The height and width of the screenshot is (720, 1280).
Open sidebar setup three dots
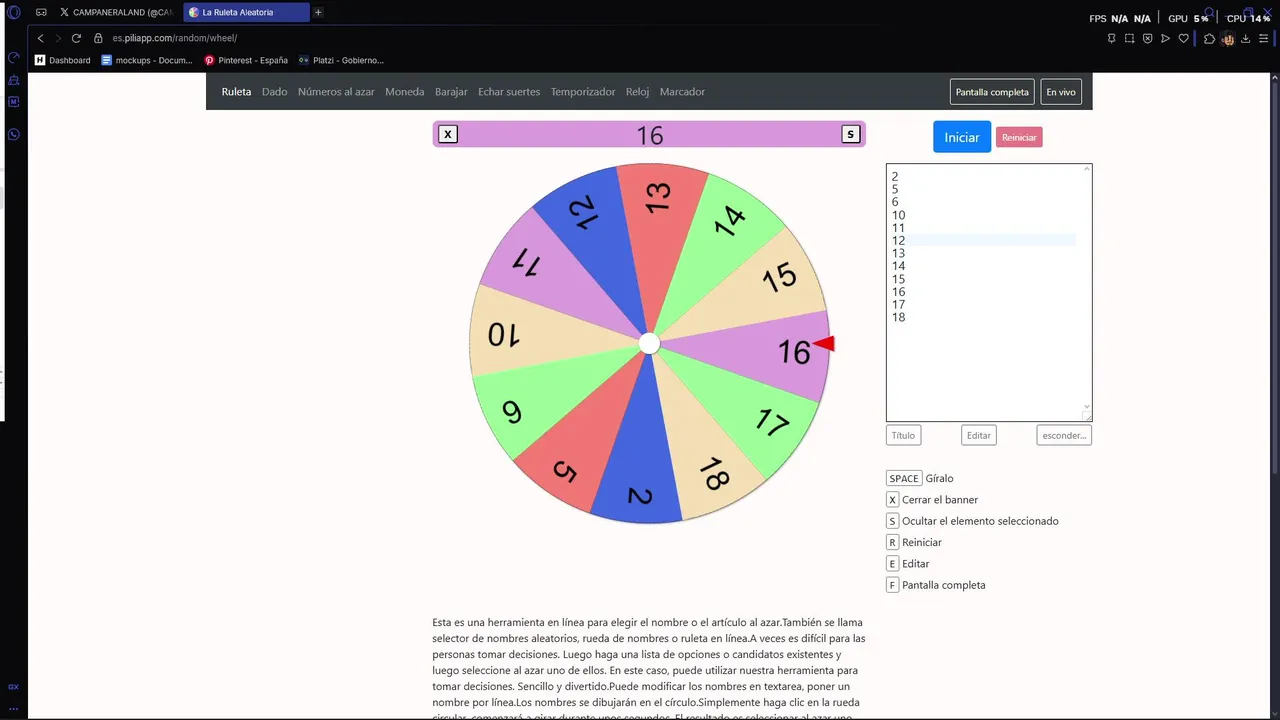coord(14,708)
